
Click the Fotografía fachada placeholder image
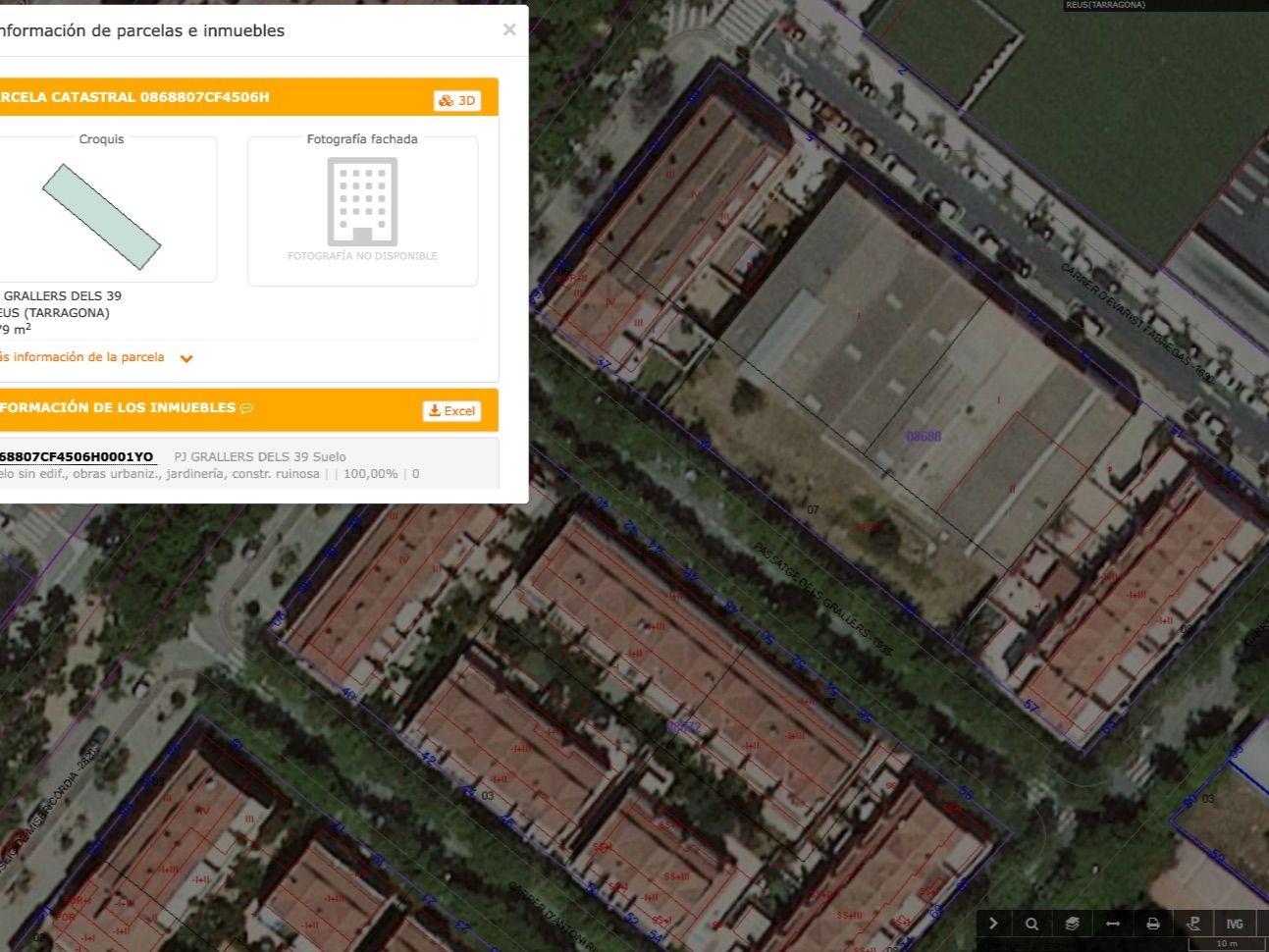click(x=362, y=203)
